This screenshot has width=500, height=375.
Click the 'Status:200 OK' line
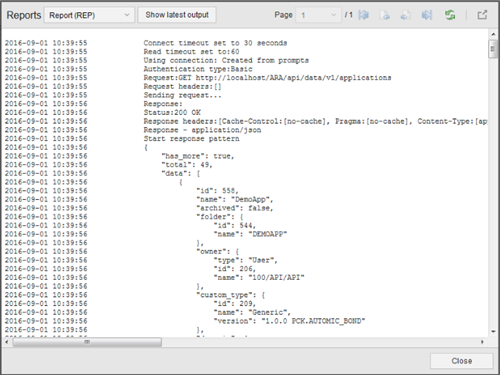(172, 112)
